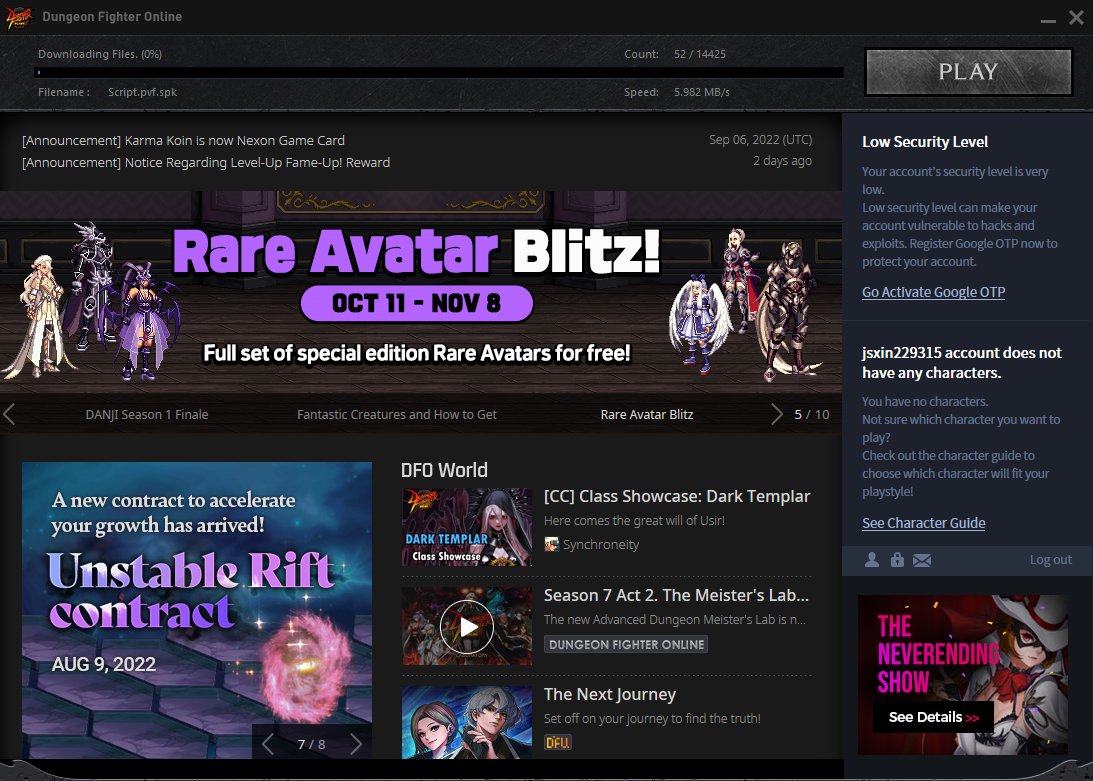The image size is (1093, 781).
Task: Go to the previous main banner slide
Action: [9, 414]
